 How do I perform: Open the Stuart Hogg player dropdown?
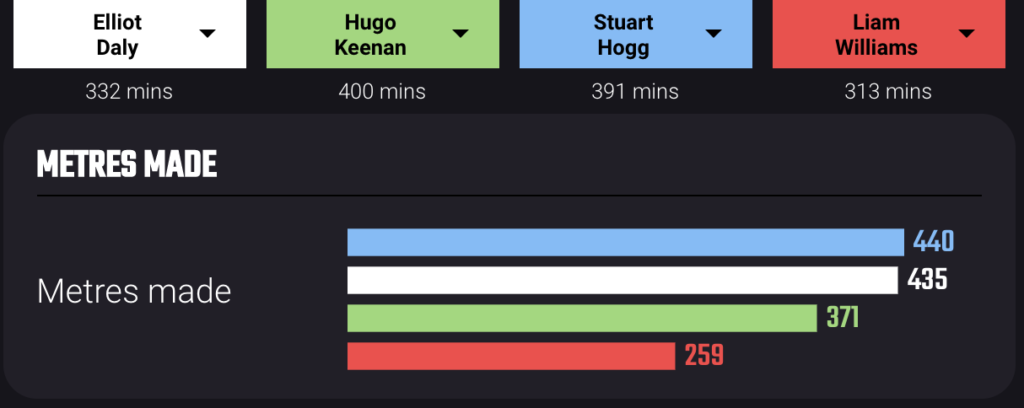click(635, 33)
